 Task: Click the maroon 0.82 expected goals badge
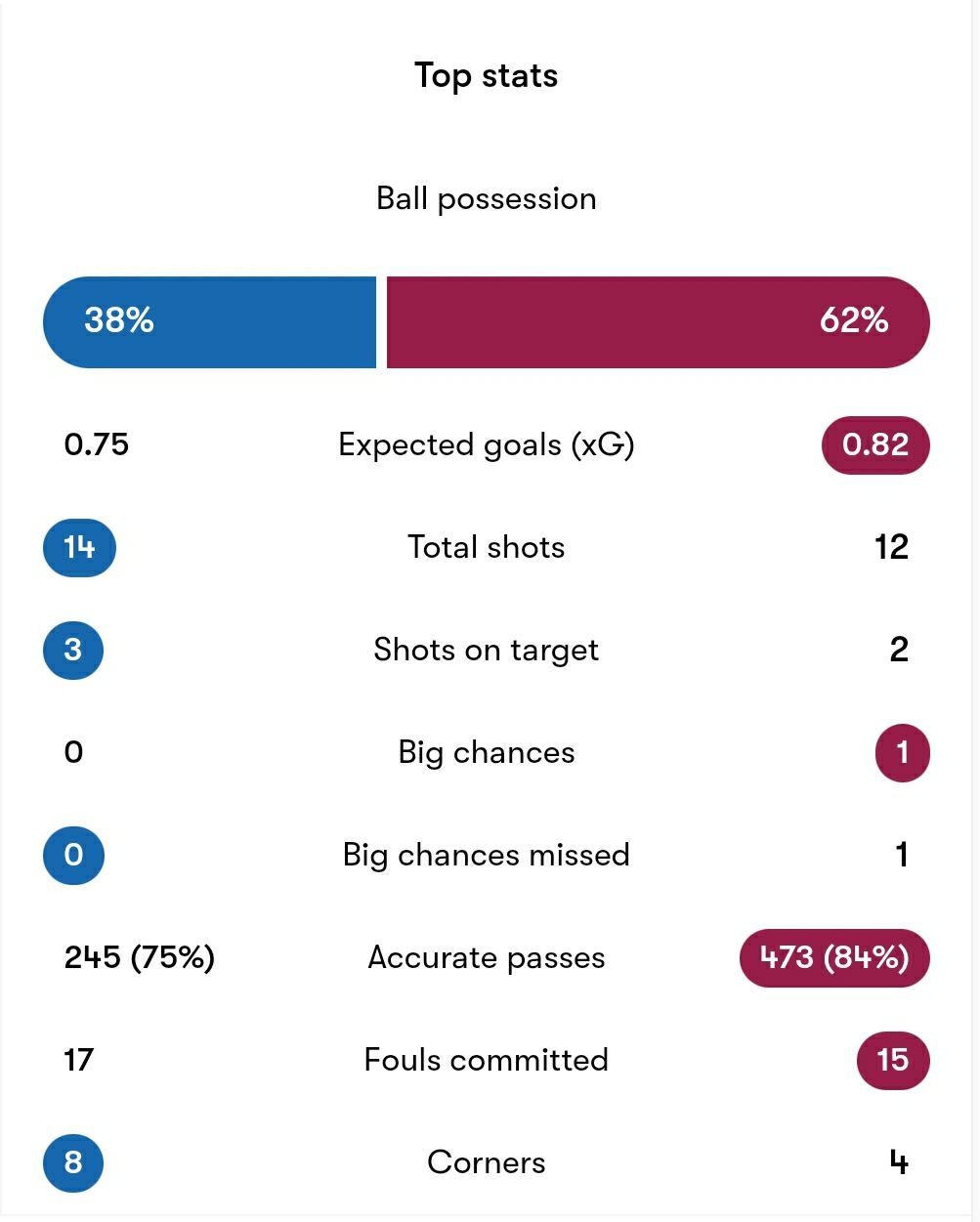tap(875, 444)
